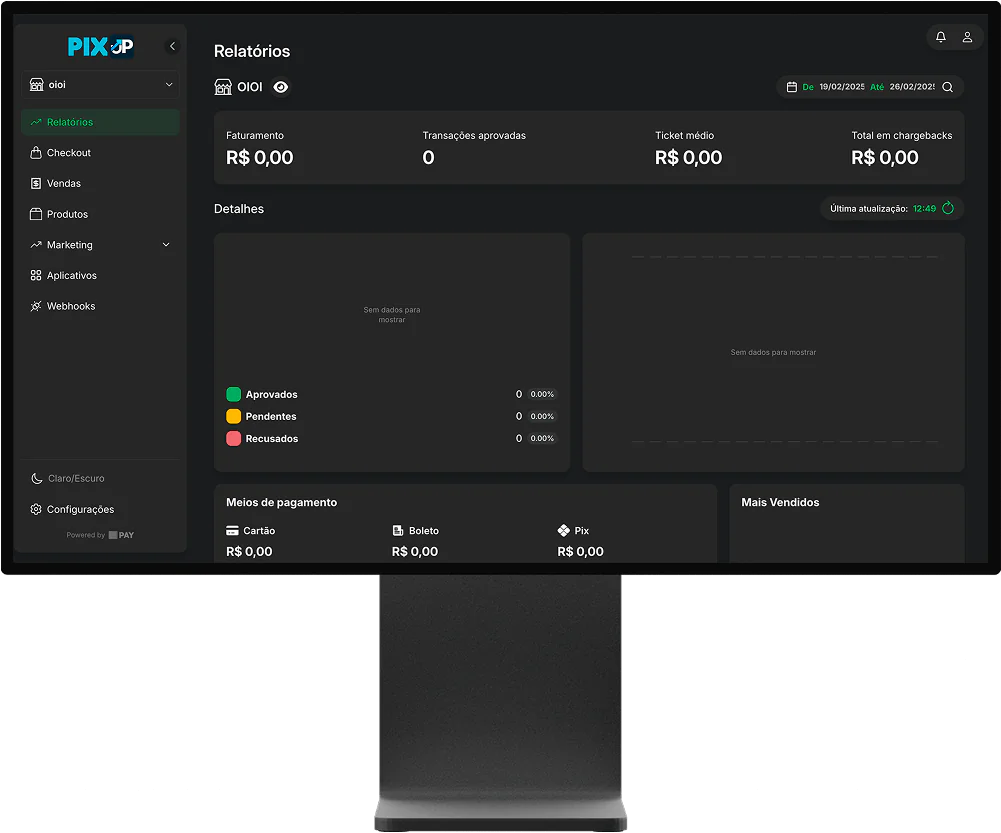The height and width of the screenshot is (833, 1001).
Task: Click the green Aprovados color swatch
Action: pyautogui.click(x=234, y=394)
